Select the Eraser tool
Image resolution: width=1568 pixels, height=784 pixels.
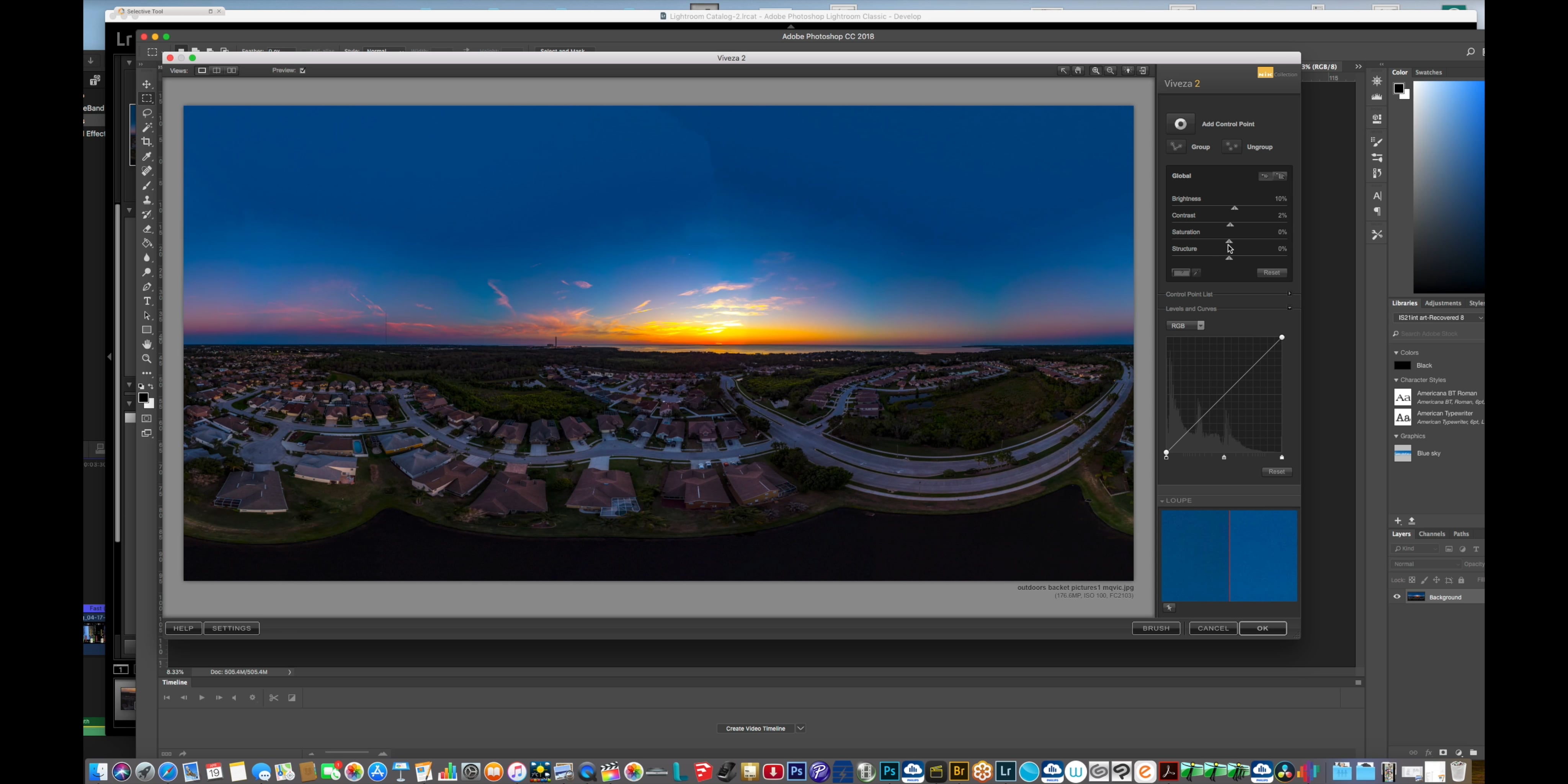[147, 229]
